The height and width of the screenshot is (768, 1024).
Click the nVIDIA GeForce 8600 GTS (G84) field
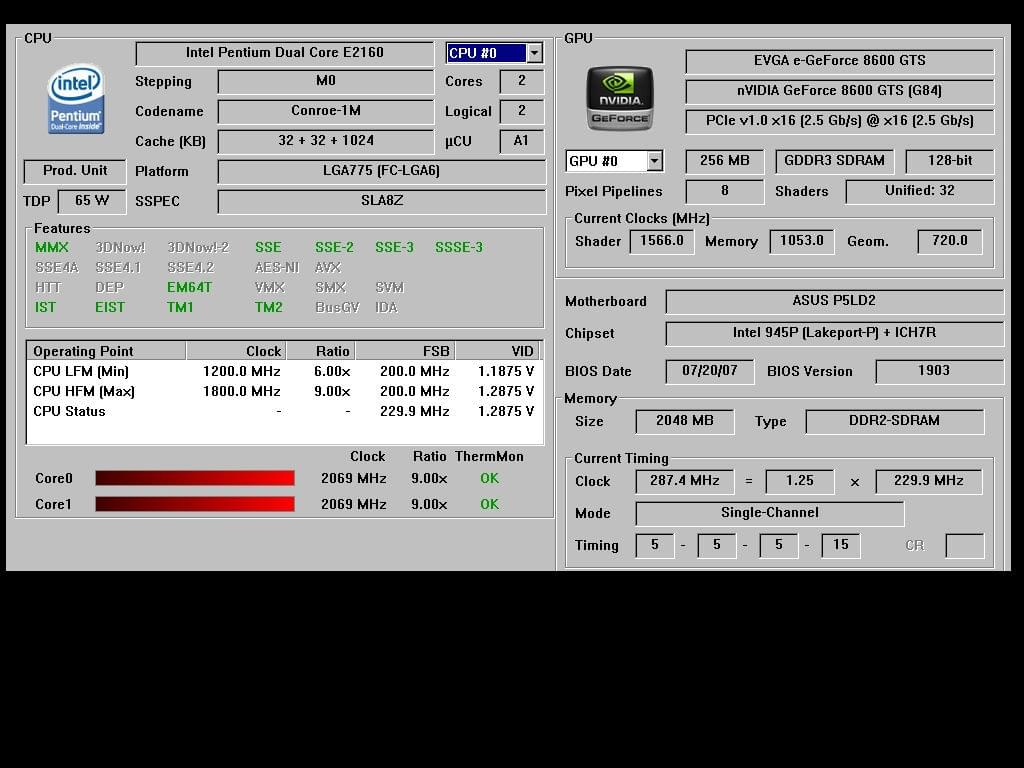click(x=839, y=91)
